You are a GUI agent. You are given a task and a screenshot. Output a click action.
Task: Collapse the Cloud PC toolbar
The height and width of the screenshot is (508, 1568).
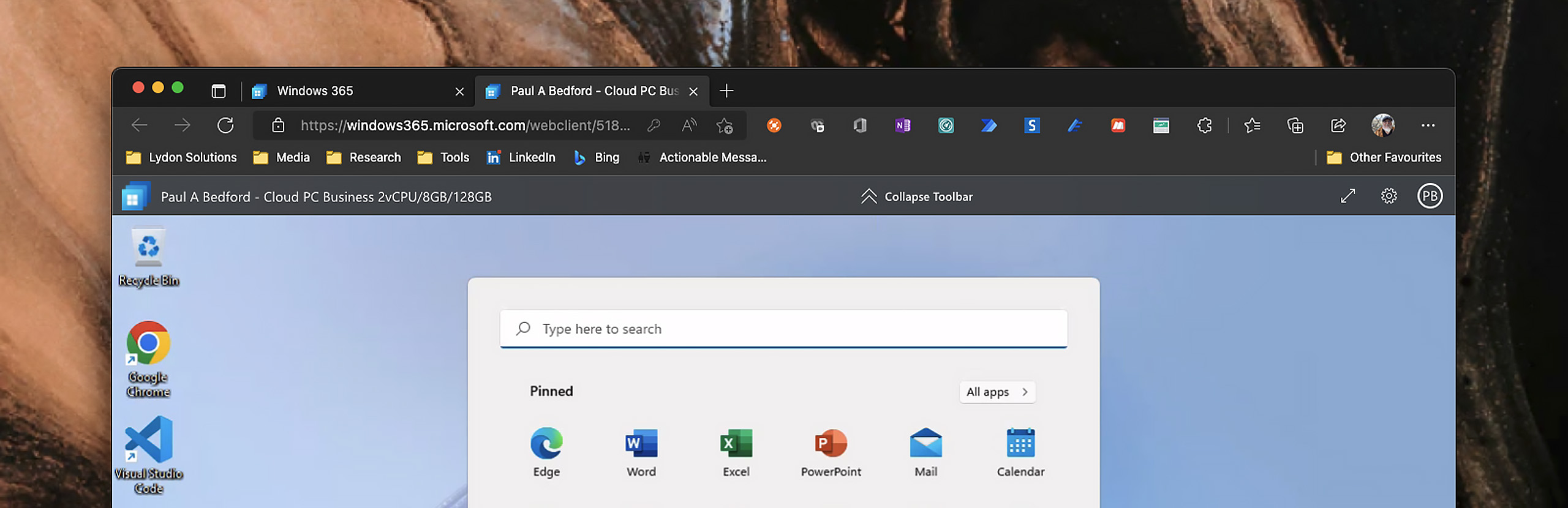916,196
